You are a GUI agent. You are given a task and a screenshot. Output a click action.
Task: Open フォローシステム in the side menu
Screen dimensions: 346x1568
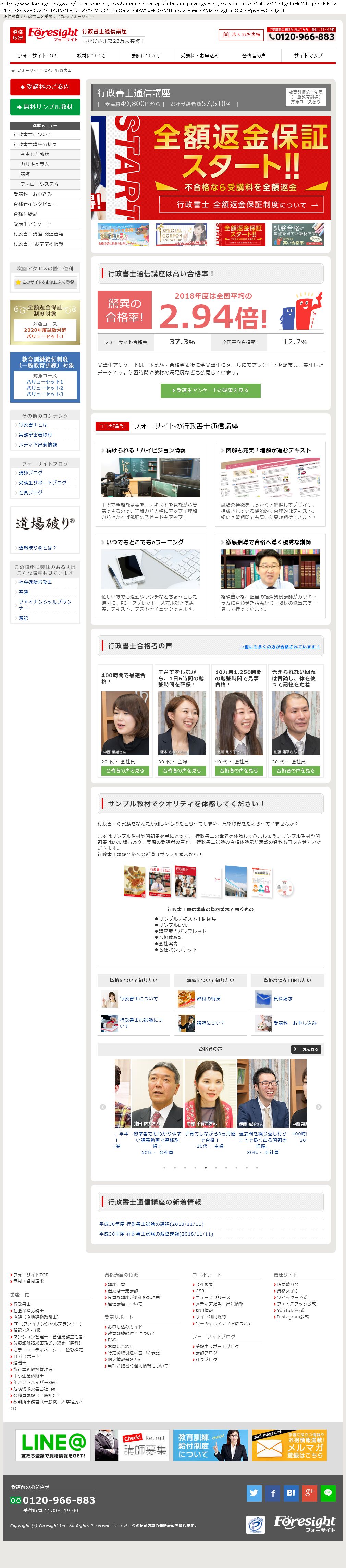point(45,184)
